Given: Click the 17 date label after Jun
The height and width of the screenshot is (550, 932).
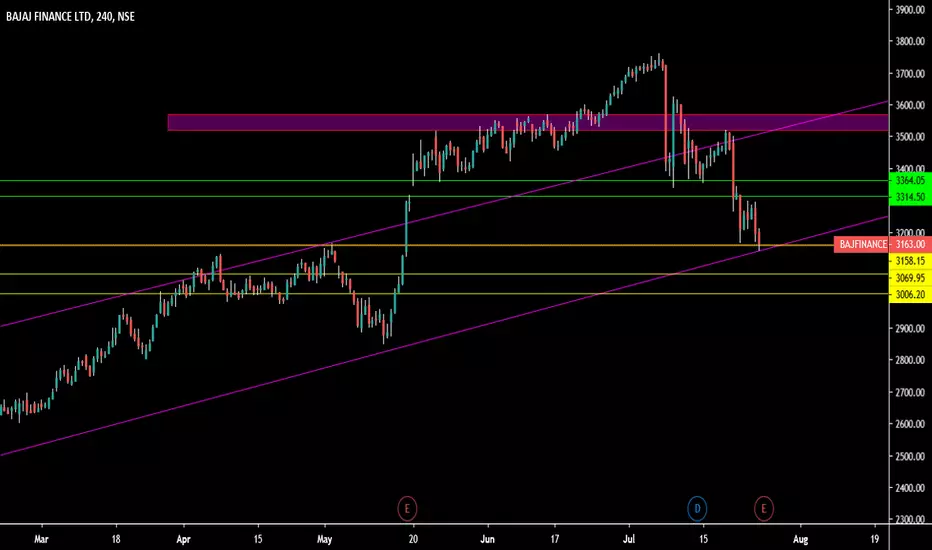Looking at the screenshot, I should pyautogui.click(x=555, y=539).
